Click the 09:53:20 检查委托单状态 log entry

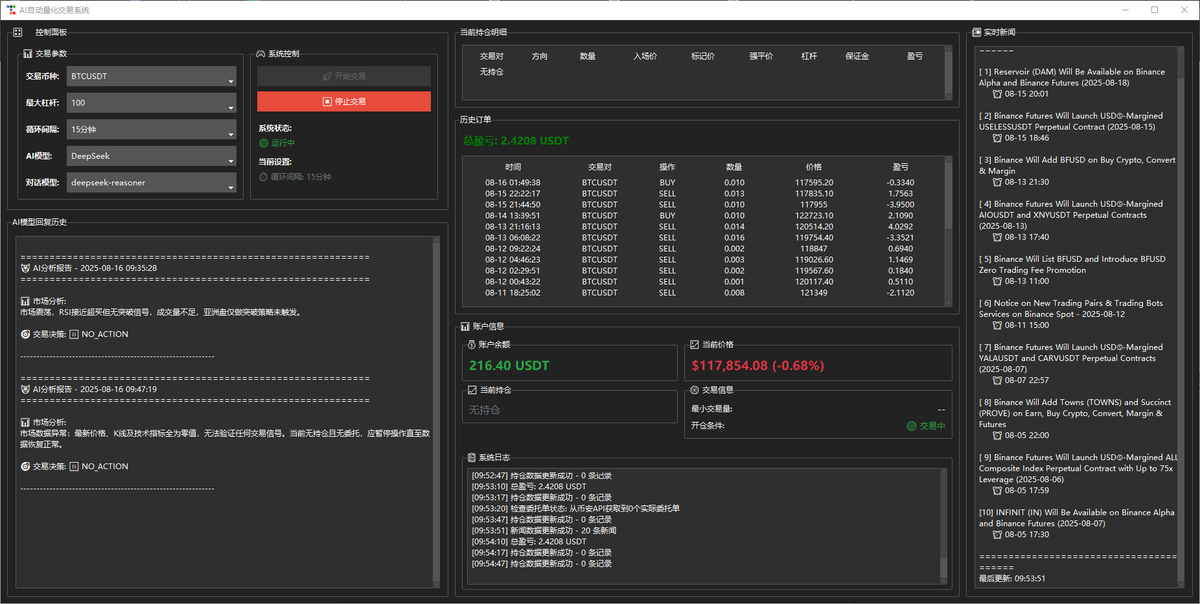[x=575, y=508]
